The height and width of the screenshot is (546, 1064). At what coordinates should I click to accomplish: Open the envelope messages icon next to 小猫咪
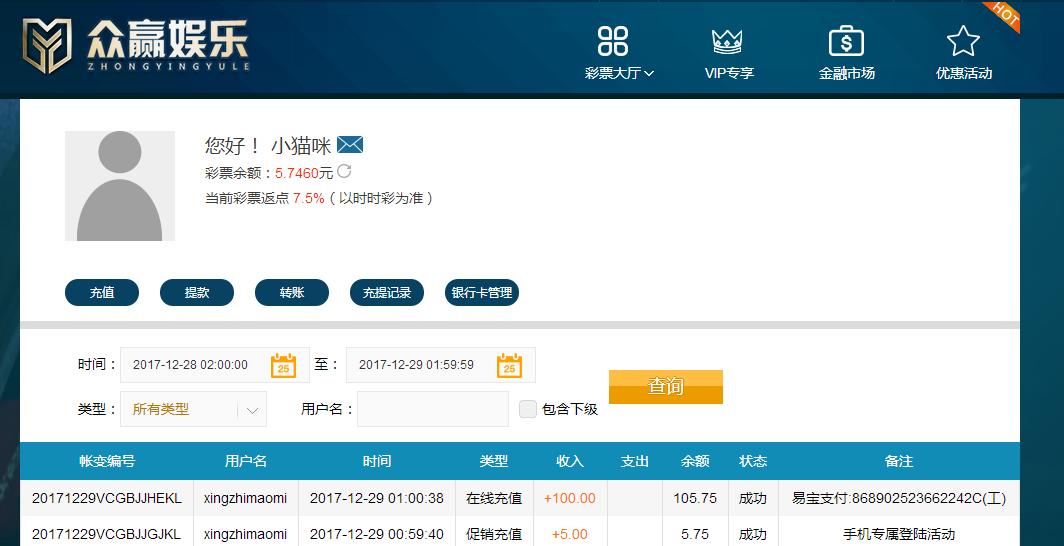(350, 144)
